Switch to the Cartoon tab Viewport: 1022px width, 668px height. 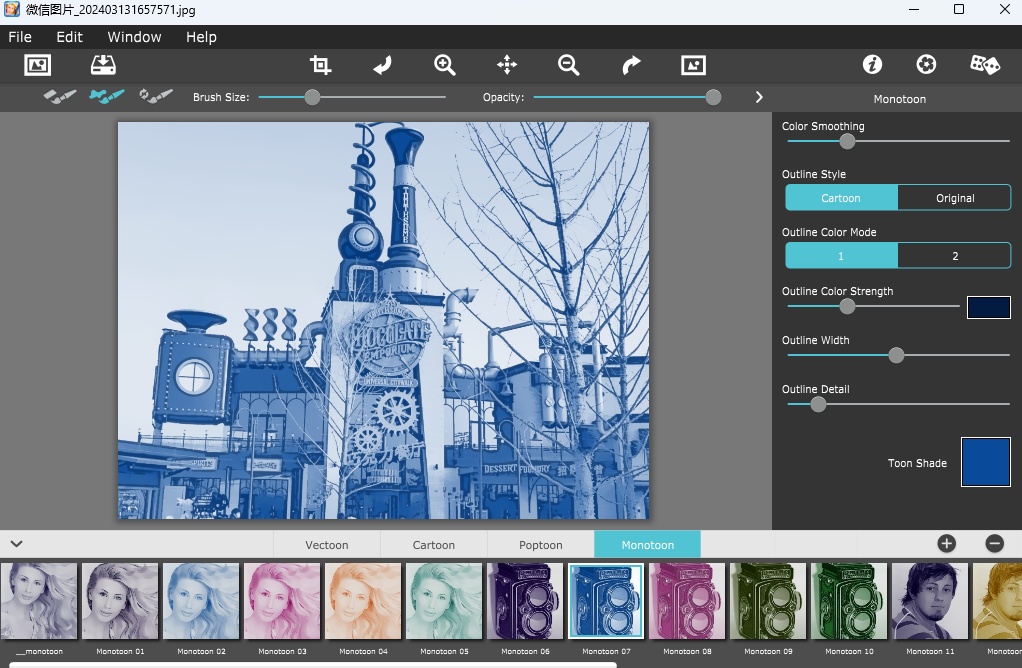click(433, 544)
